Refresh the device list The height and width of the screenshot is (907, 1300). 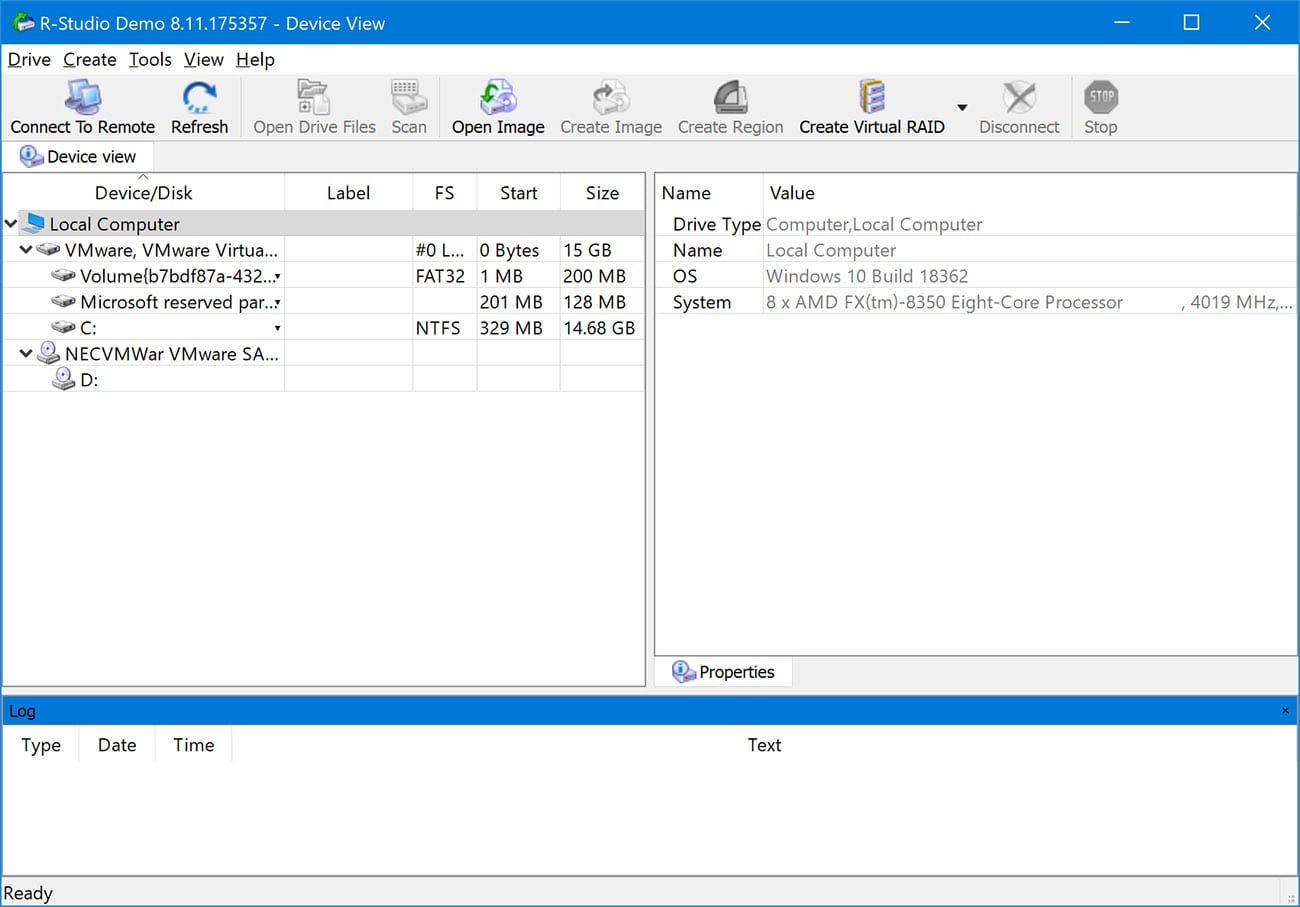click(199, 107)
